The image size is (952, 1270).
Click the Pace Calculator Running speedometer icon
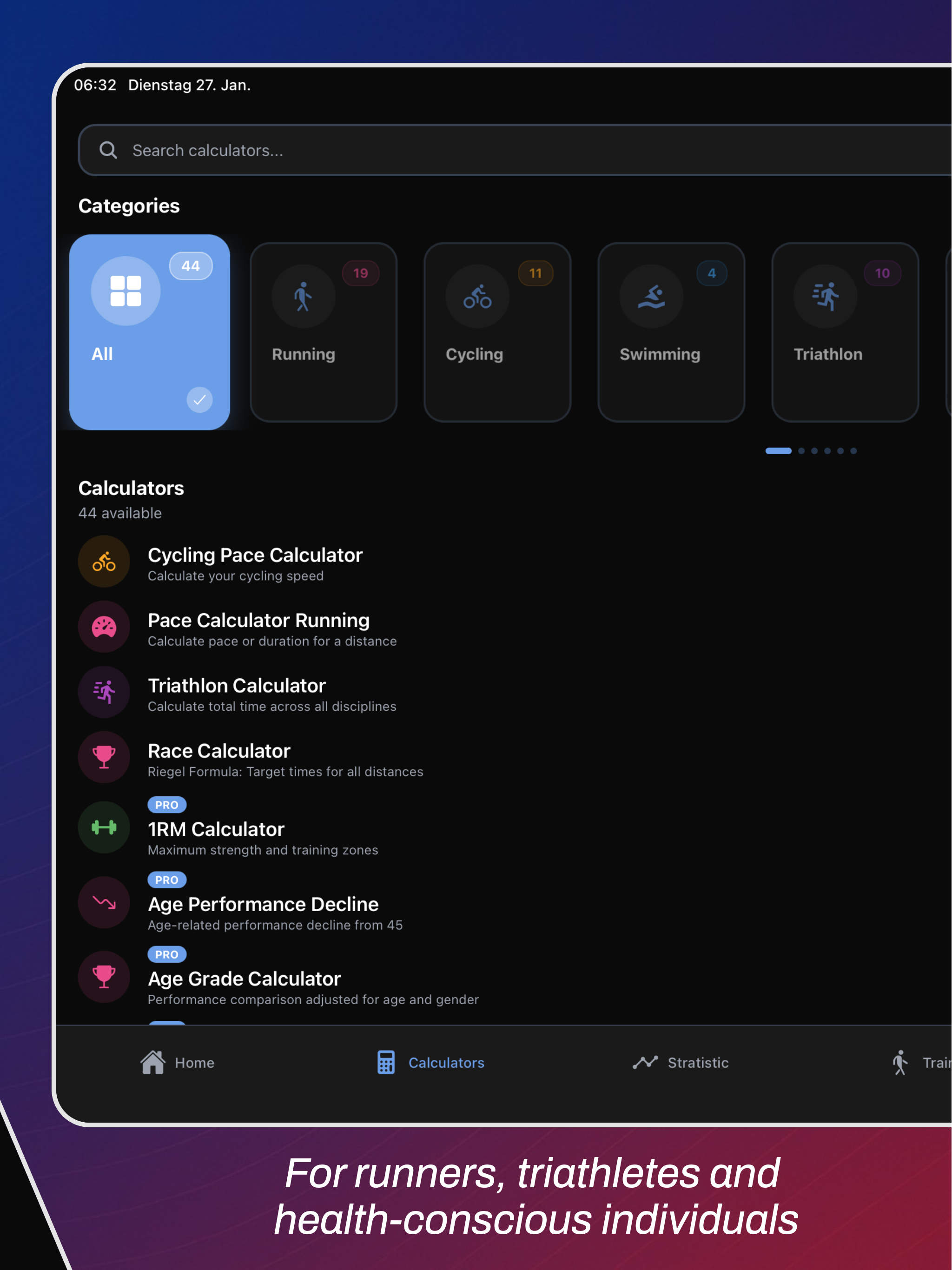104,626
